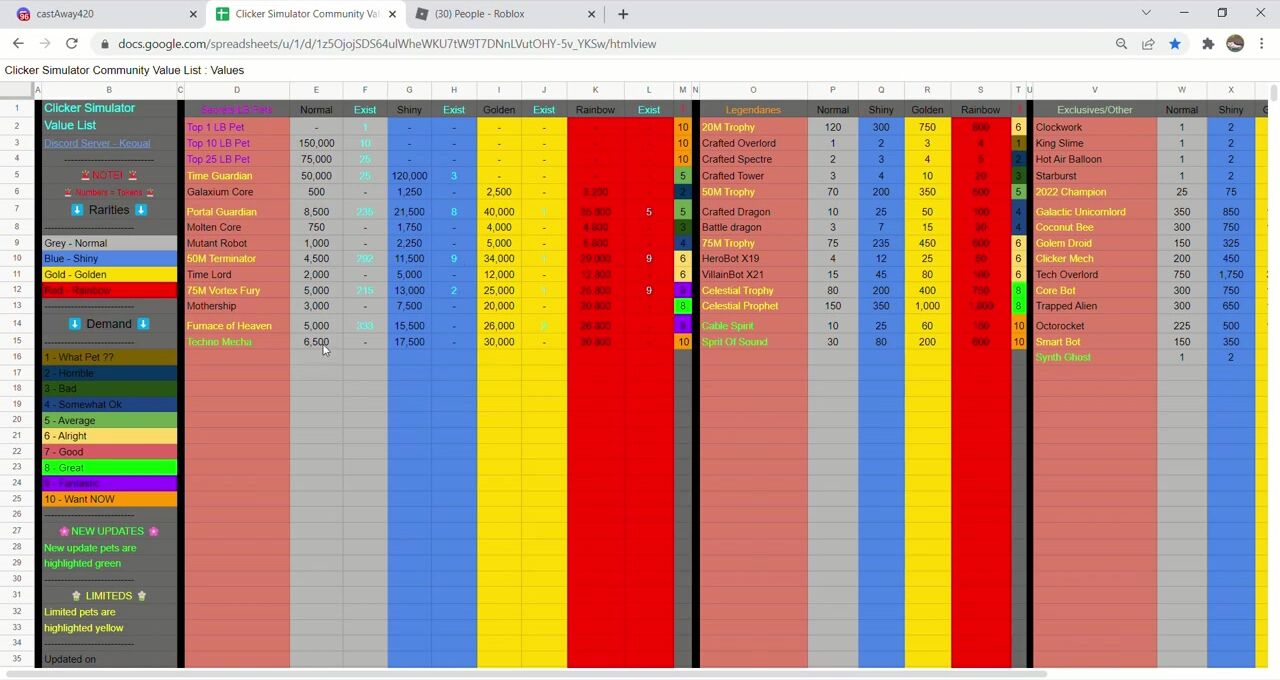Click the address bar URL field
1280x680 pixels.
point(600,44)
